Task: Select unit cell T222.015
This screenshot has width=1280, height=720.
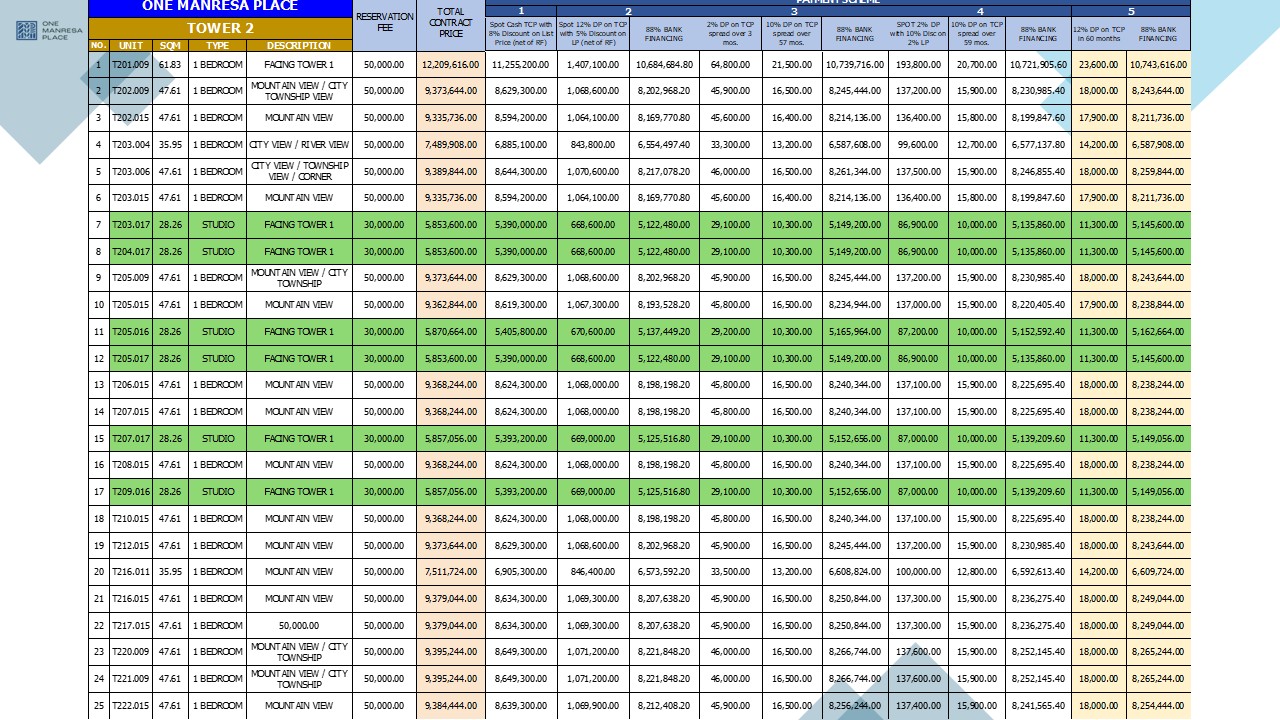Action: 131,705
